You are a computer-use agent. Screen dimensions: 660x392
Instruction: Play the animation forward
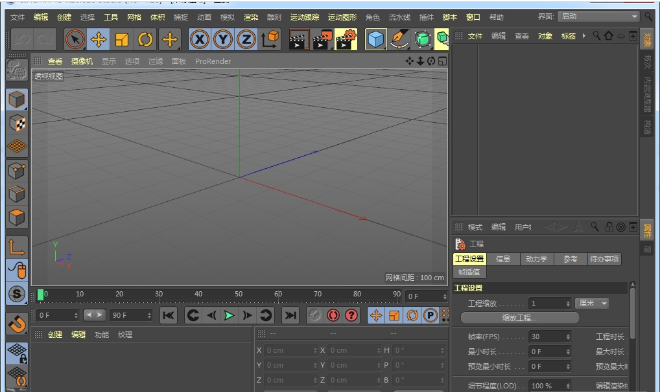[229, 315]
